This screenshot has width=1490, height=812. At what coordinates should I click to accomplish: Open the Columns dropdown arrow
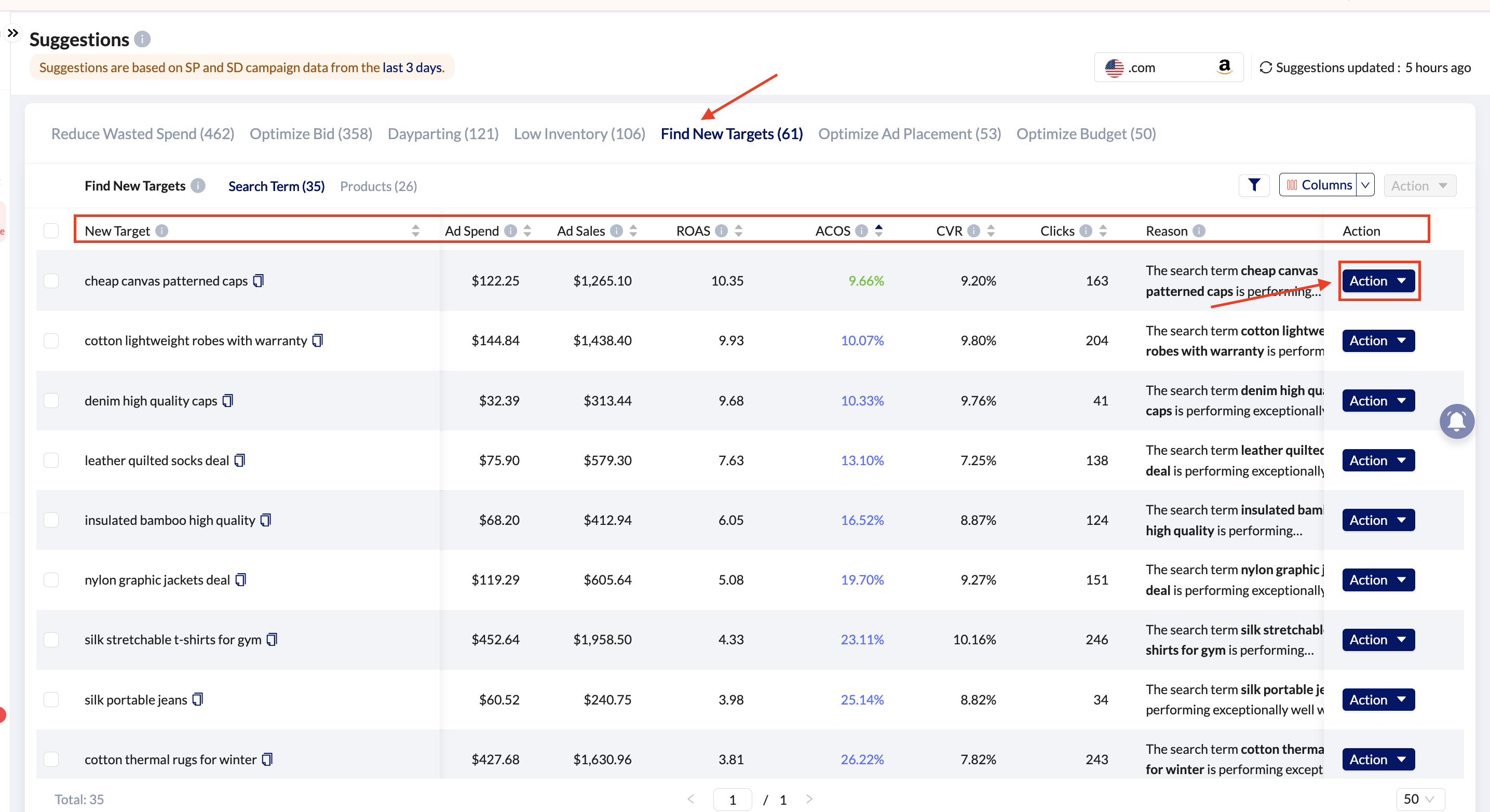[1365, 185]
